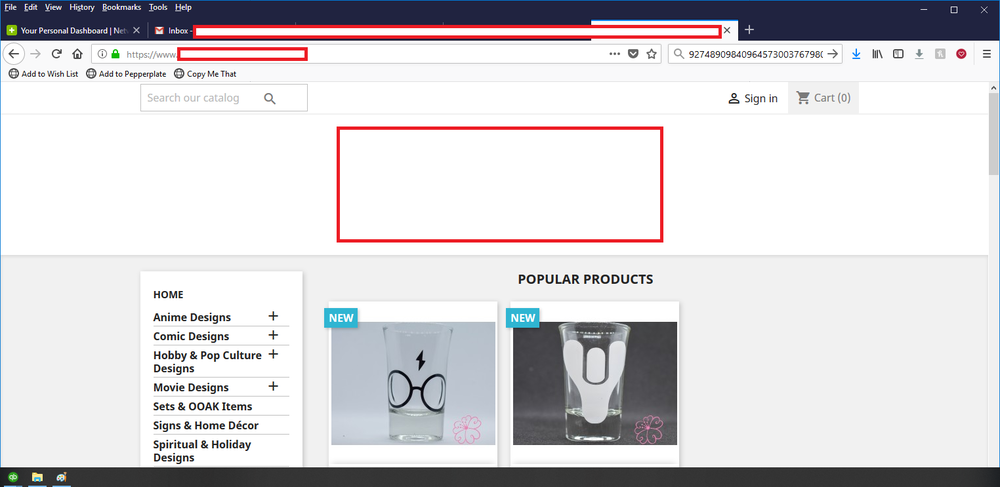The width and height of the screenshot is (1000, 487).
Task: Click the gray square extension icon
Action: (x=940, y=54)
